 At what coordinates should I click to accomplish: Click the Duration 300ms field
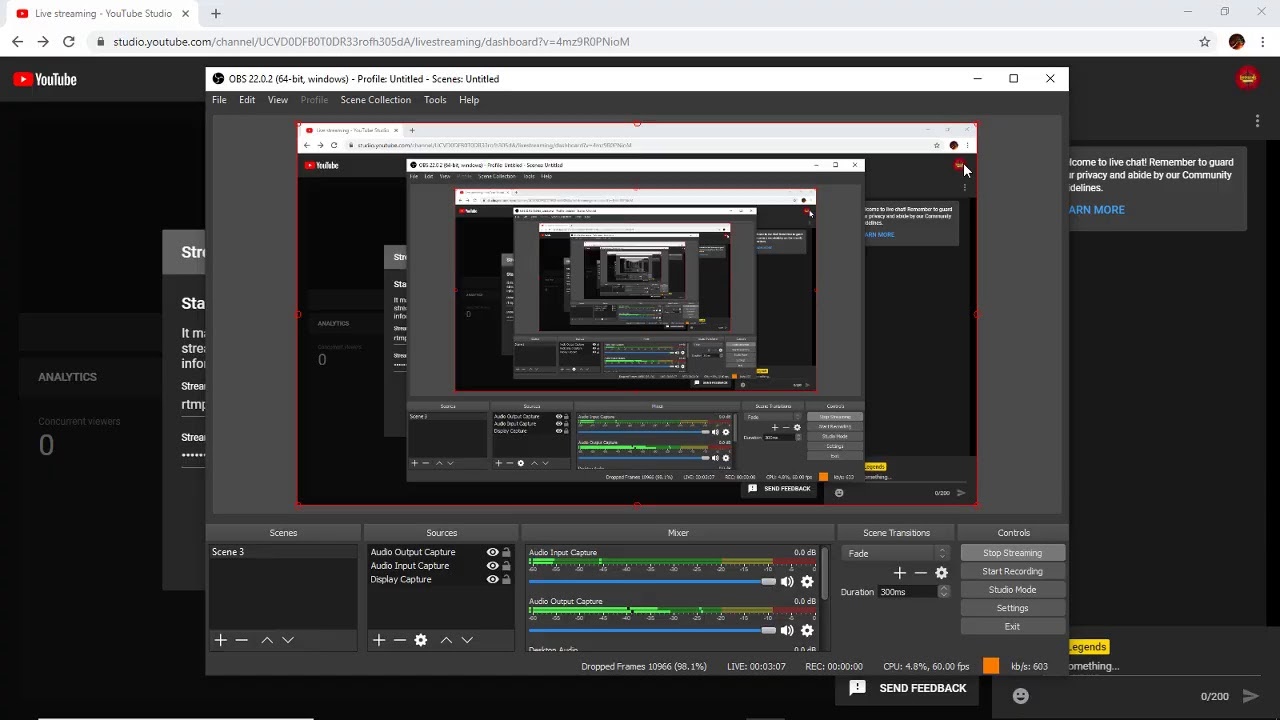[x=908, y=592]
